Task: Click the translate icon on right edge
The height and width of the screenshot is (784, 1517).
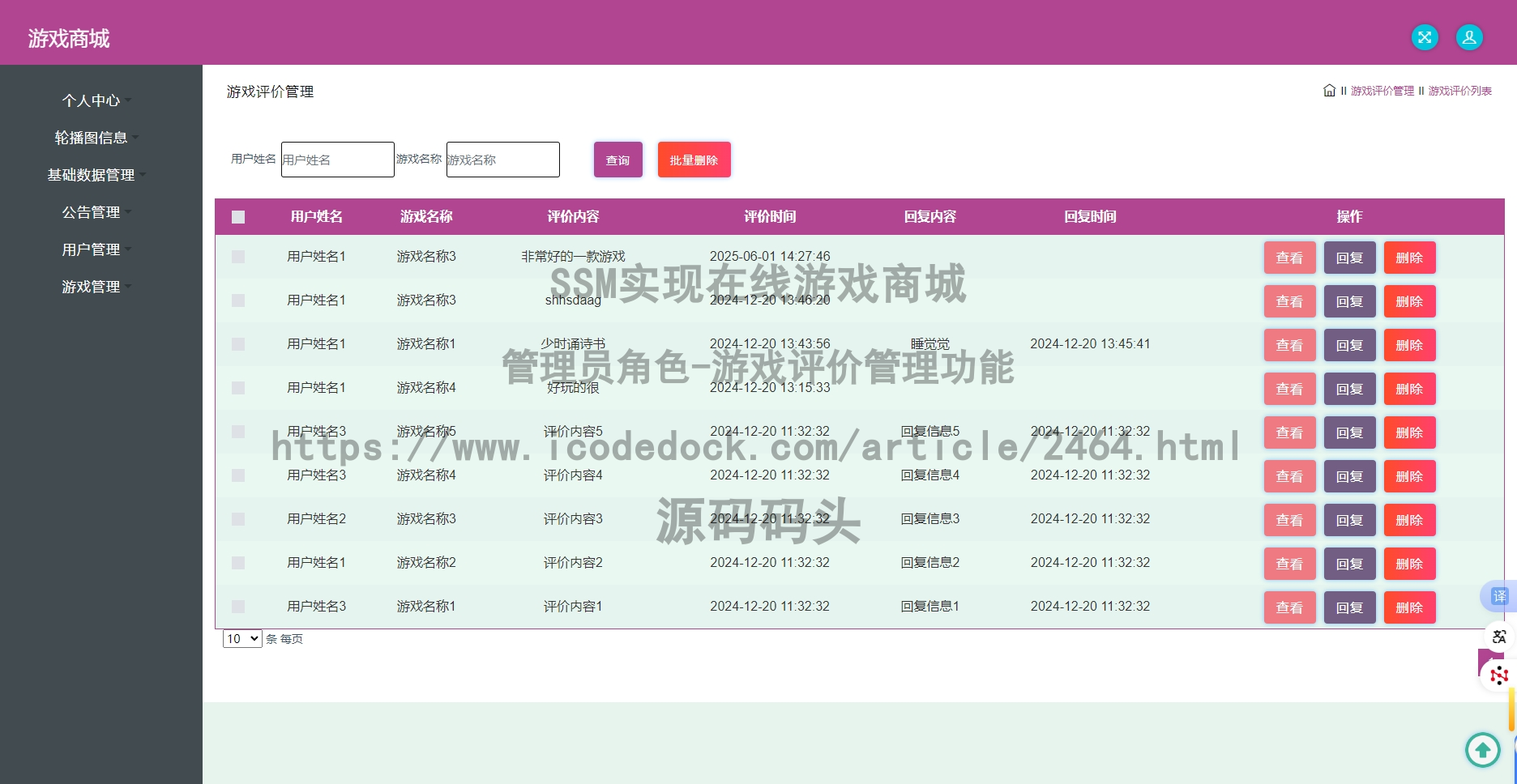Action: click(1499, 596)
